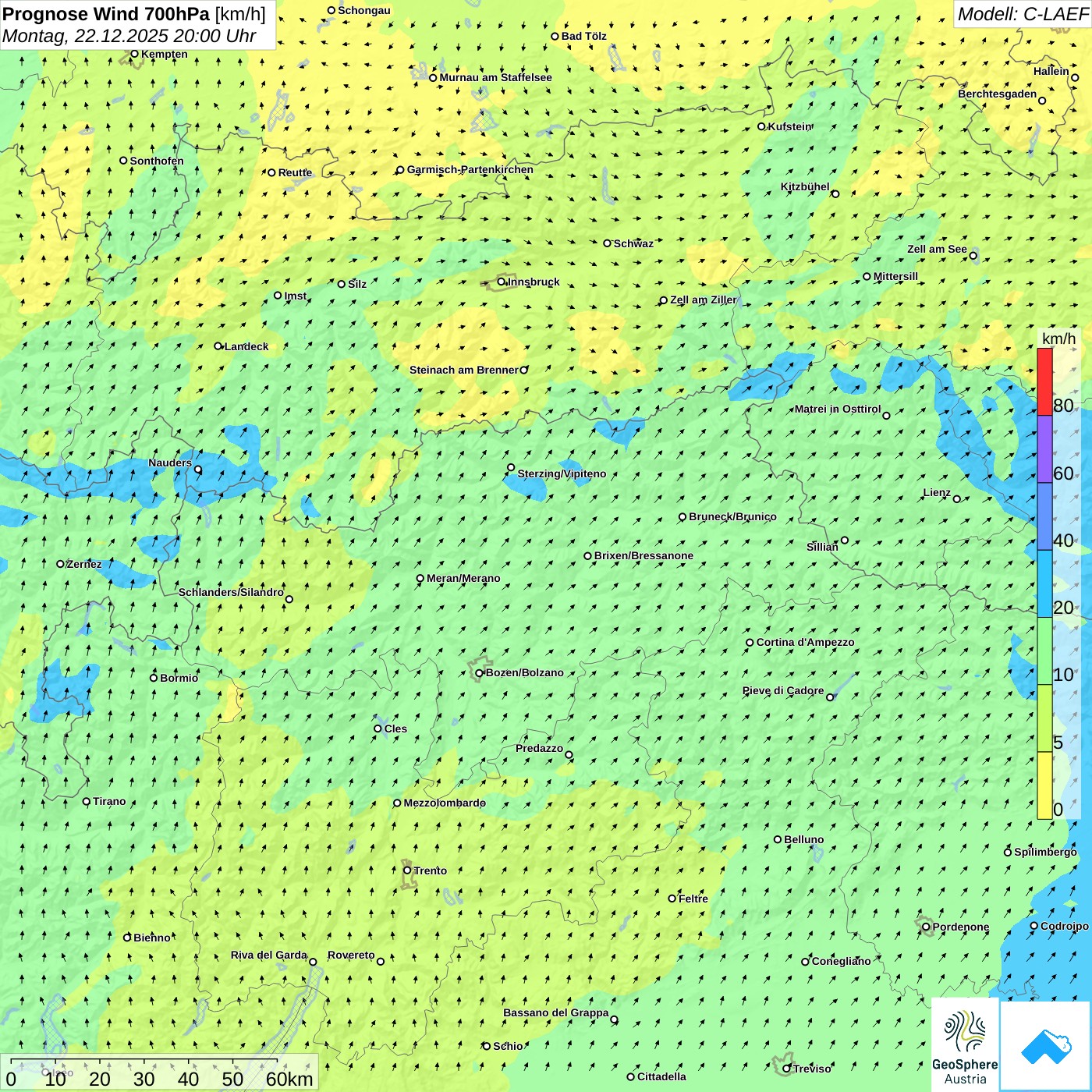Pick the green 10–20 km/h legend color
Screen dimensions: 1092x1092
point(1044,651)
